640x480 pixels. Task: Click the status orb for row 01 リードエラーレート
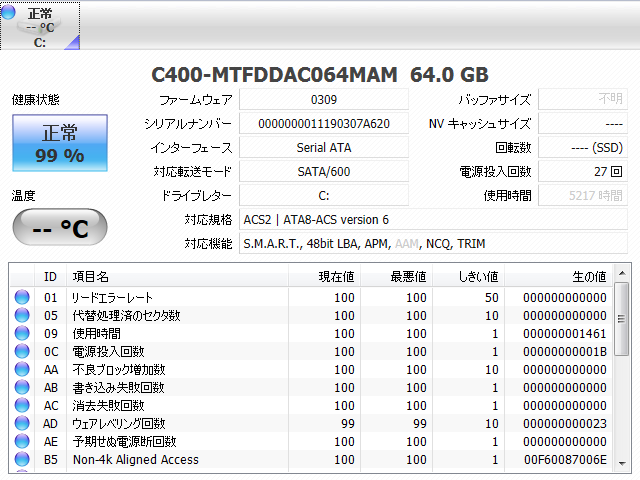pyautogui.click(x=22, y=297)
